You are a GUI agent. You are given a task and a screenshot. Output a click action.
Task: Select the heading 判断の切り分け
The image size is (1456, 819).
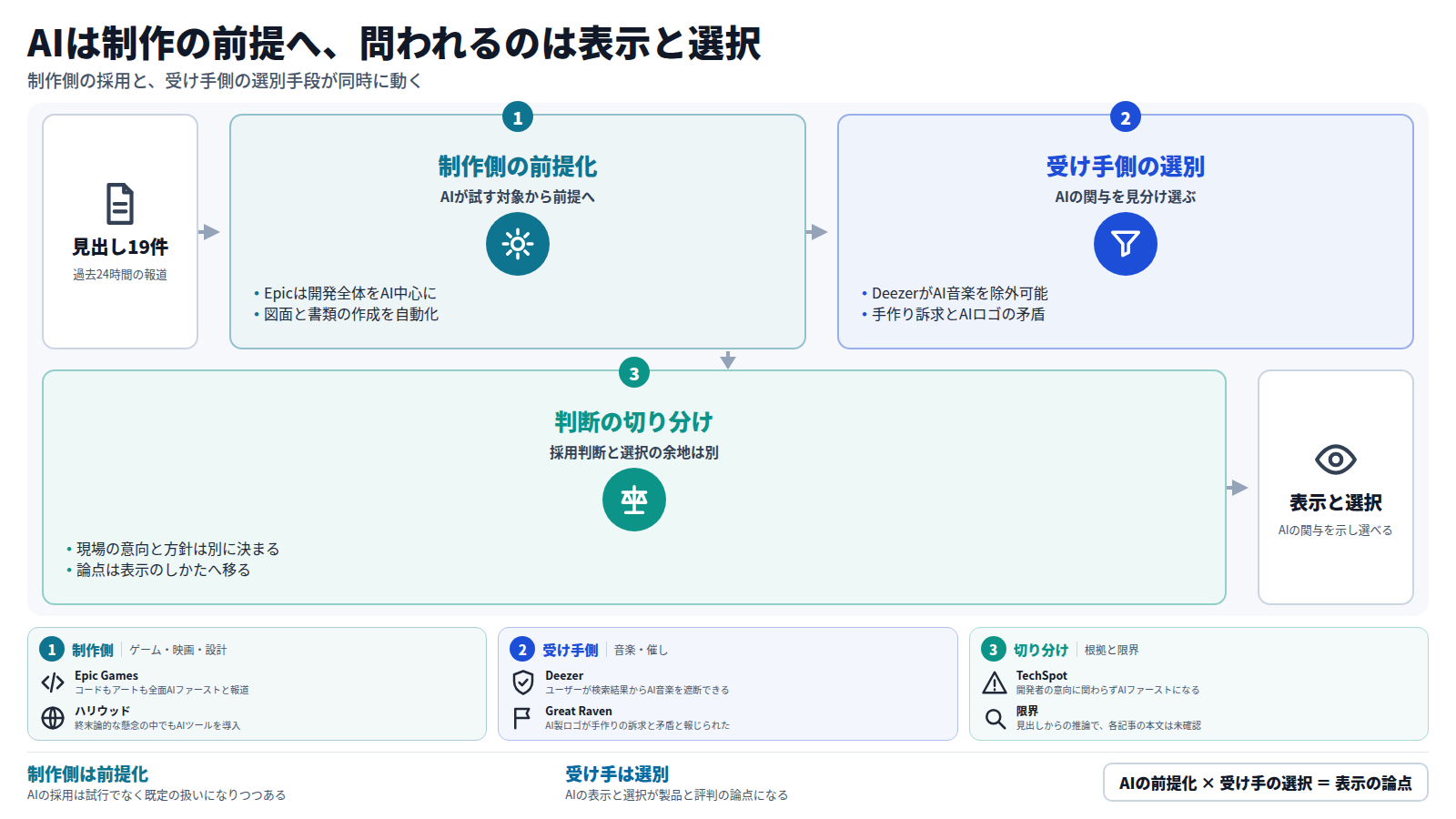click(634, 422)
